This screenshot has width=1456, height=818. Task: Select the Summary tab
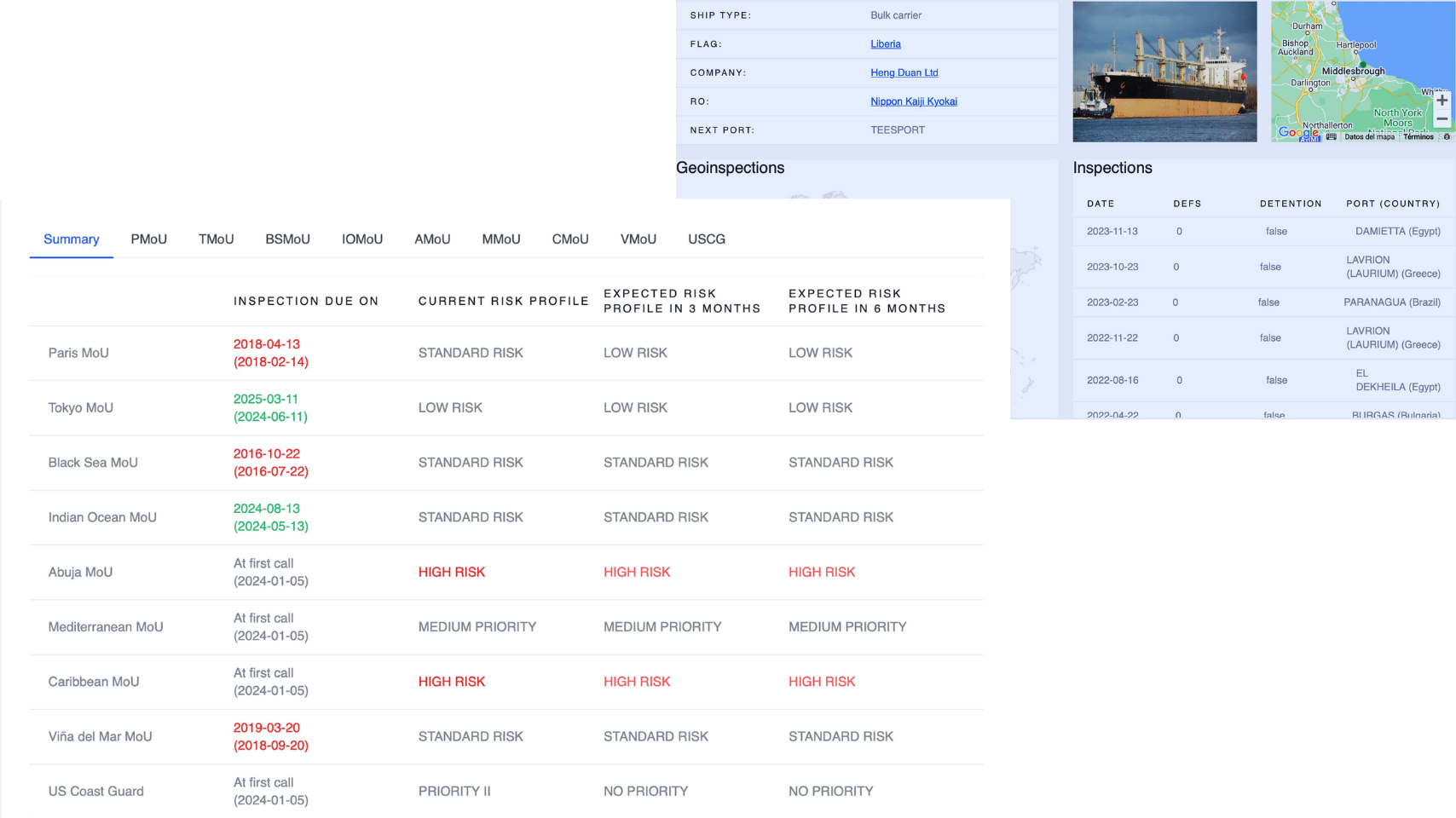pos(72,239)
